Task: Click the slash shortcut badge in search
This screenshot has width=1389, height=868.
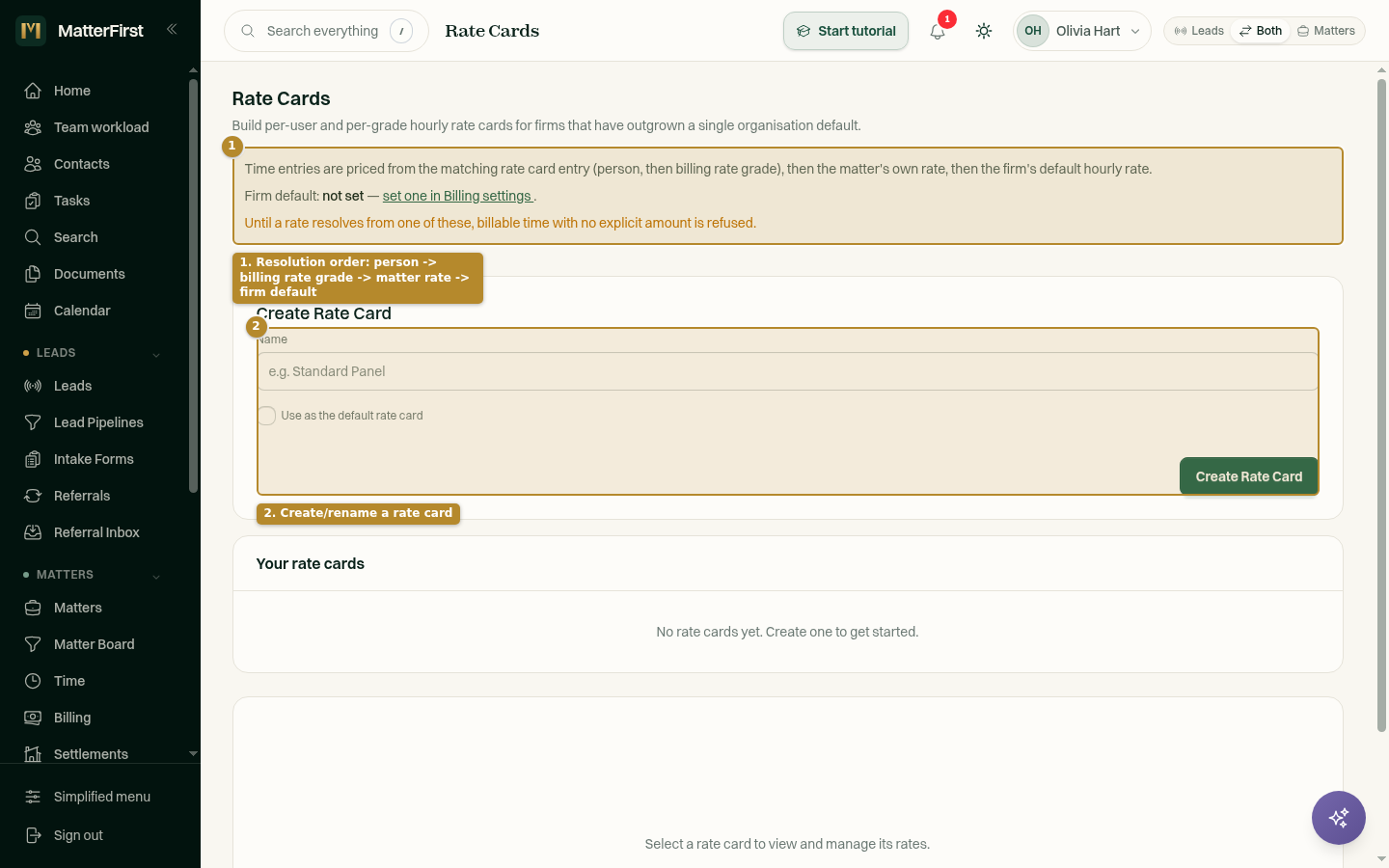Action: [x=401, y=31]
